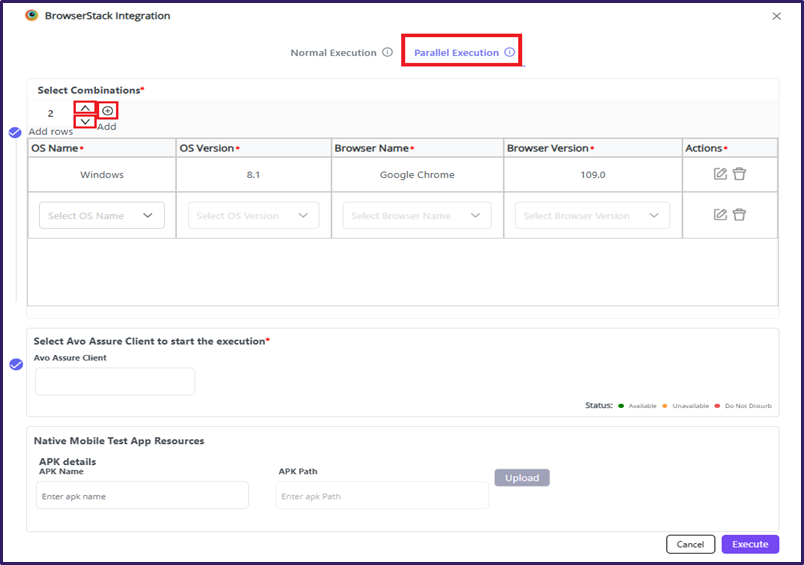
Task: Click the Enter apk name field
Action: tap(142, 495)
